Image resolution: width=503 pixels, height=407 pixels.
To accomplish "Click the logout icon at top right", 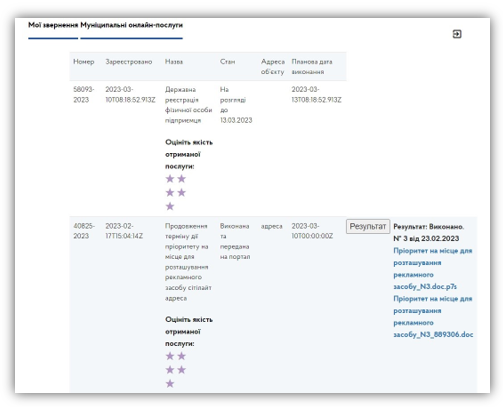I will coord(457,34).
